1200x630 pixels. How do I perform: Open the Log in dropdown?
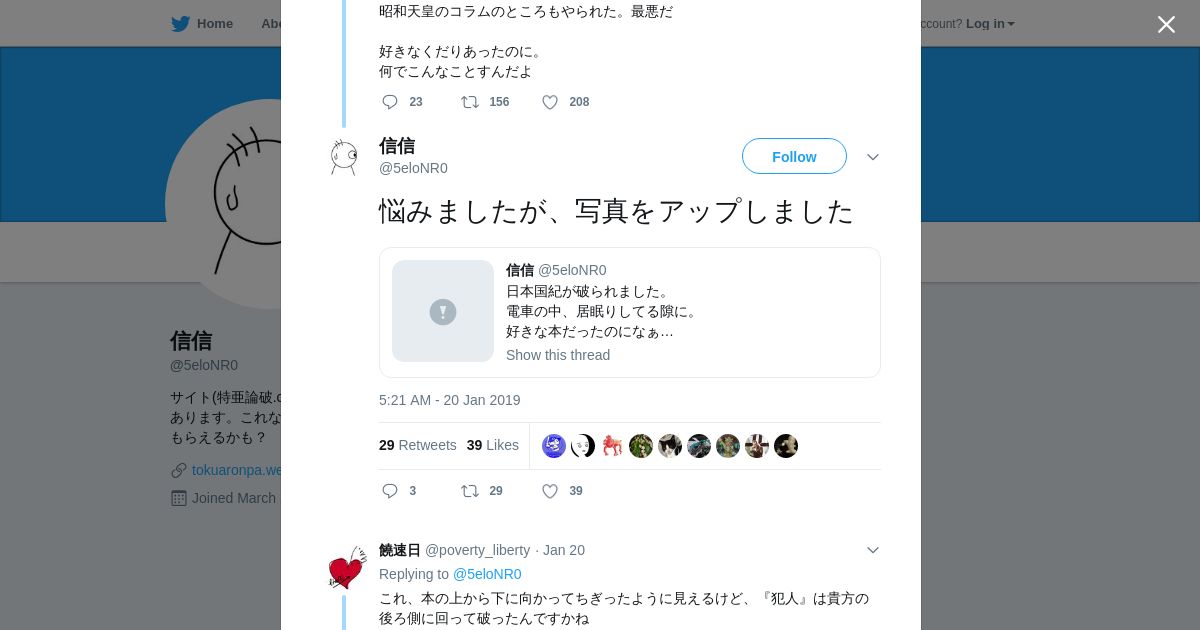coord(990,24)
